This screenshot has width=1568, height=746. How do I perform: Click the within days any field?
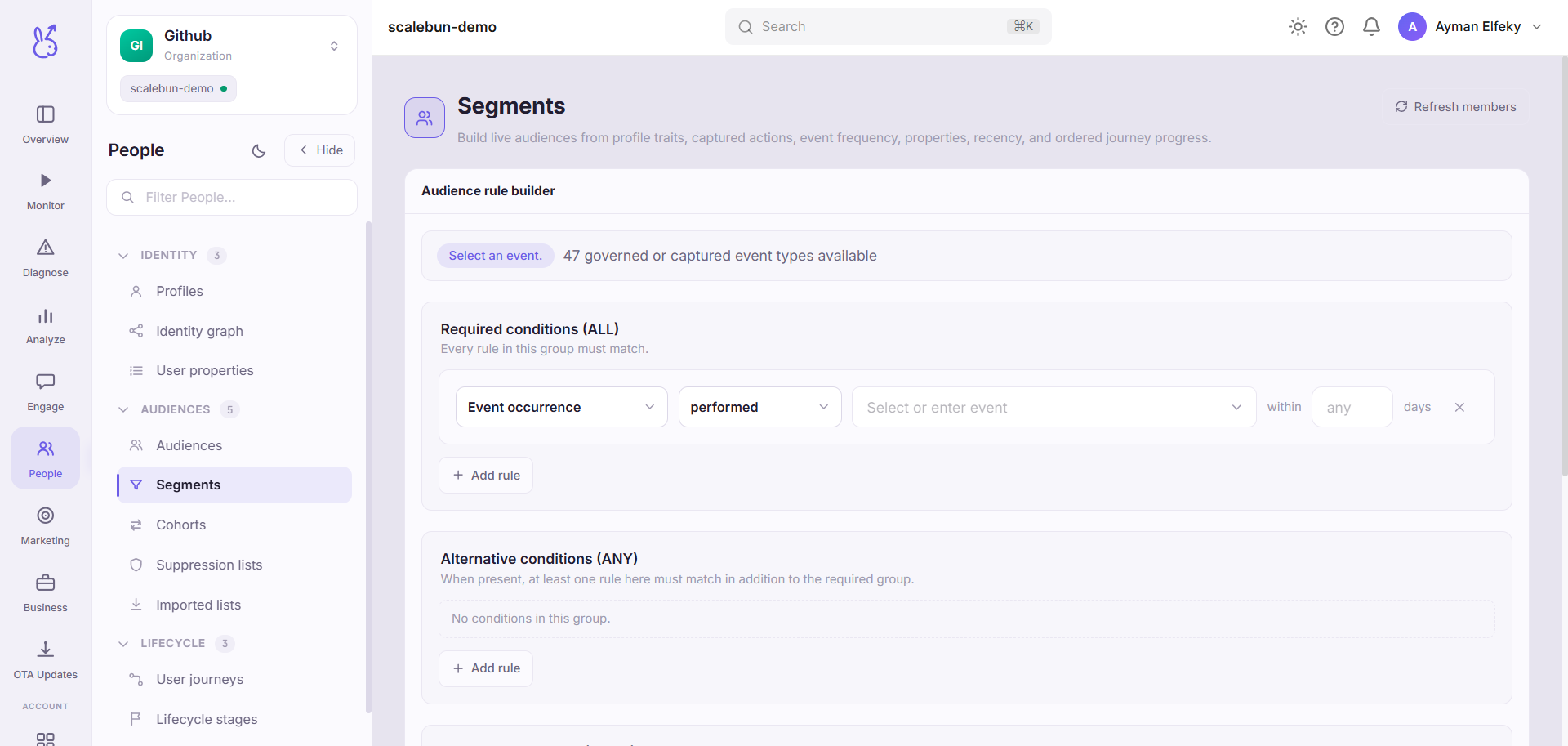(x=1352, y=407)
